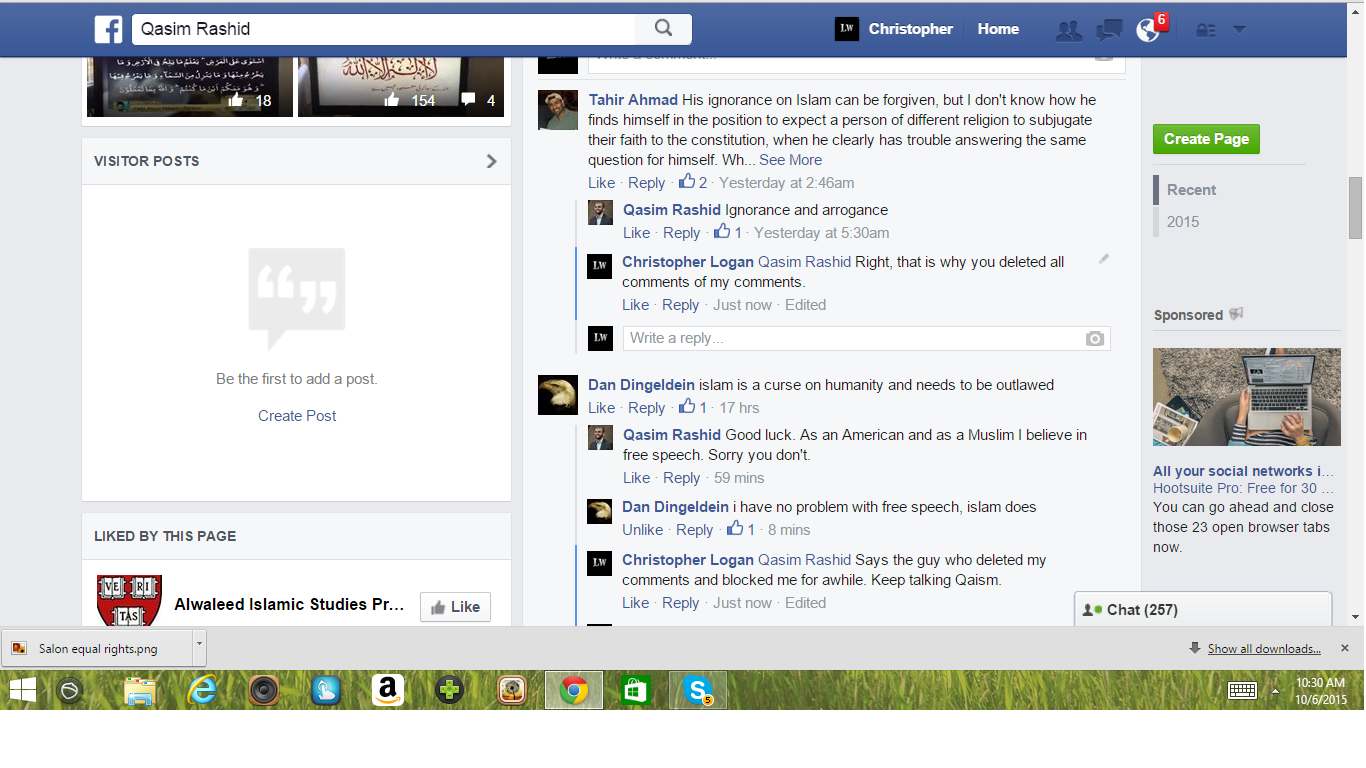Image resolution: width=1366 pixels, height=768 pixels.
Task: Go to Home in Facebook header
Action: click(x=998, y=29)
